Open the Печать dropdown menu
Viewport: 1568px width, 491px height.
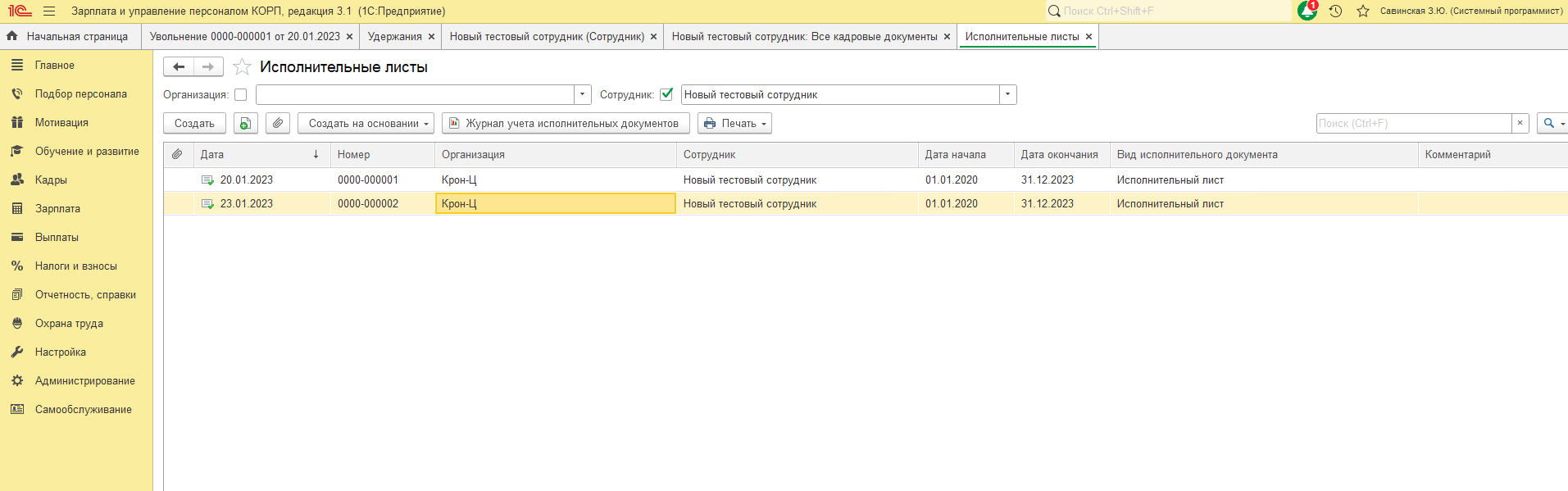(734, 123)
